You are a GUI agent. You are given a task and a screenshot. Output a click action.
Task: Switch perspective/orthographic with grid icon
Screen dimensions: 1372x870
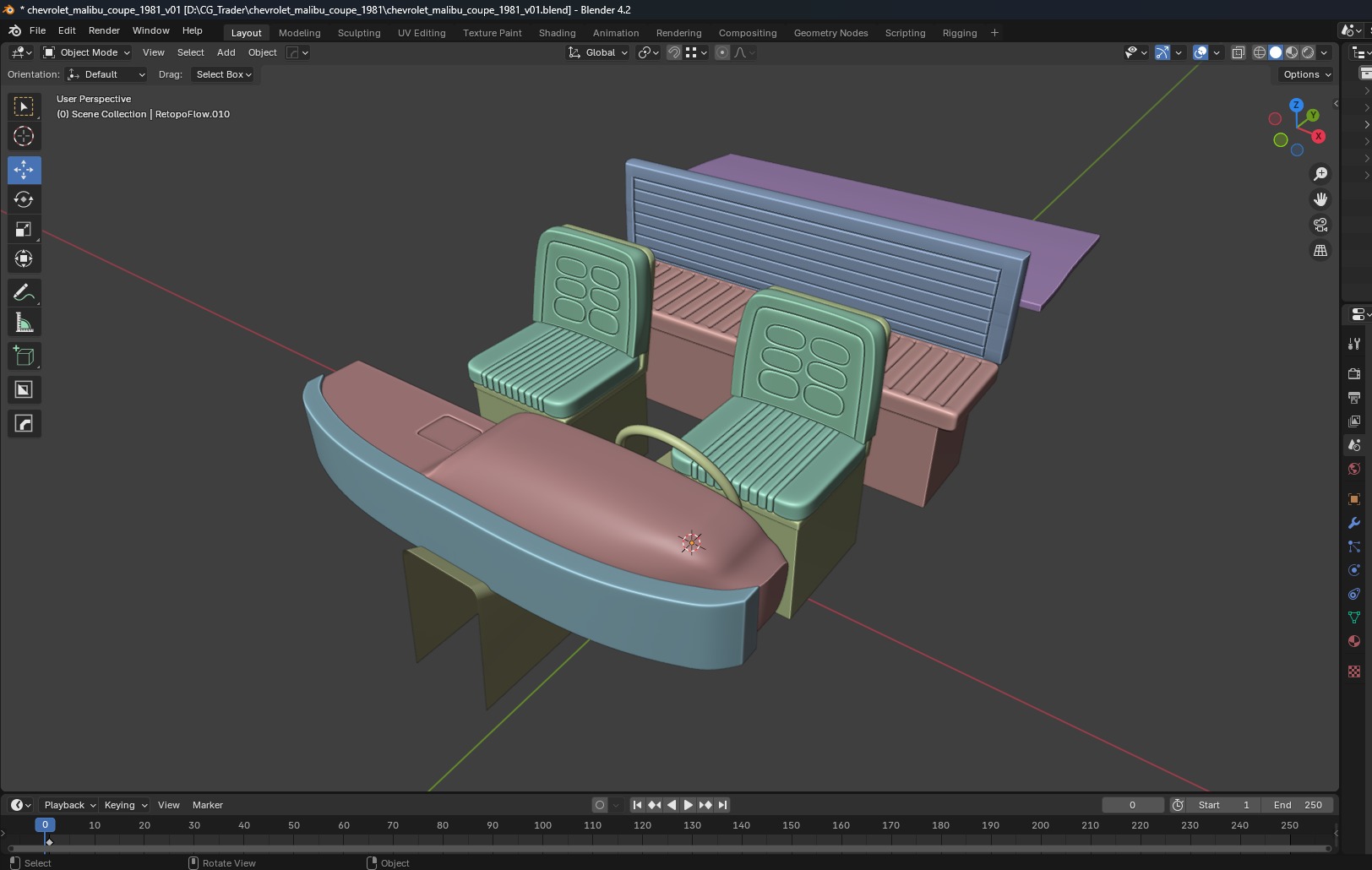pyautogui.click(x=1320, y=251)
